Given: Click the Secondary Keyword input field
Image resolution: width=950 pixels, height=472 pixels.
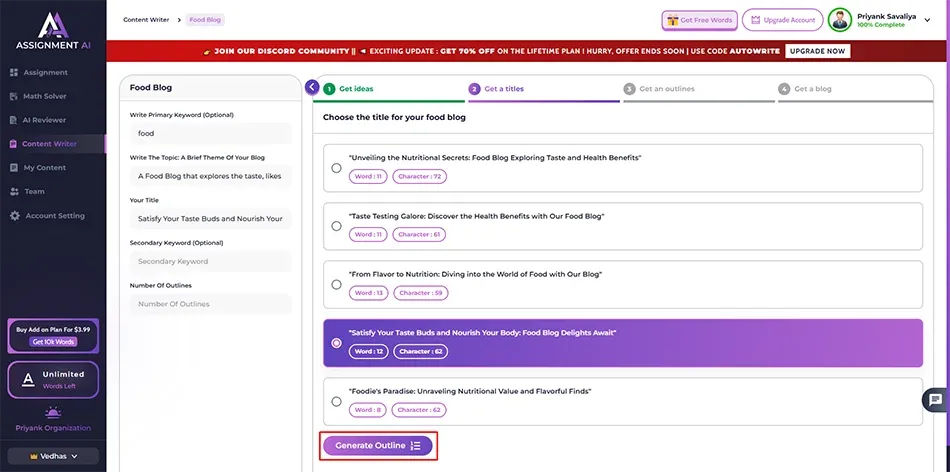Looking at the screenshot, I should pos(210,262).
